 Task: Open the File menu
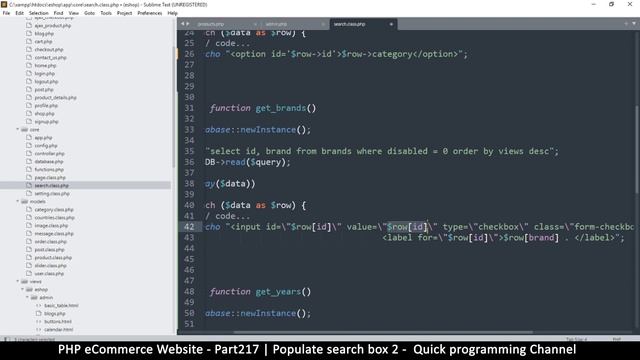(x=6, y=13)
